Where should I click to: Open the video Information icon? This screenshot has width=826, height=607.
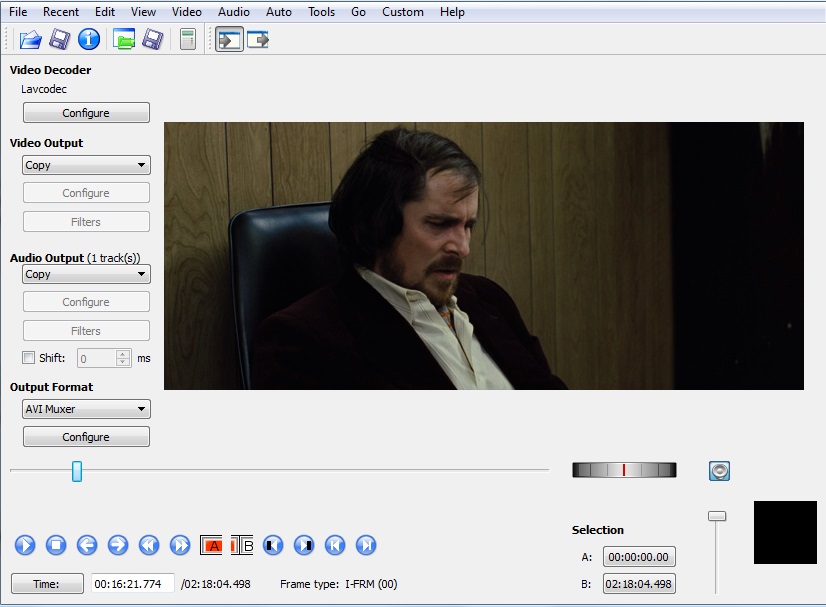(89, 40)
